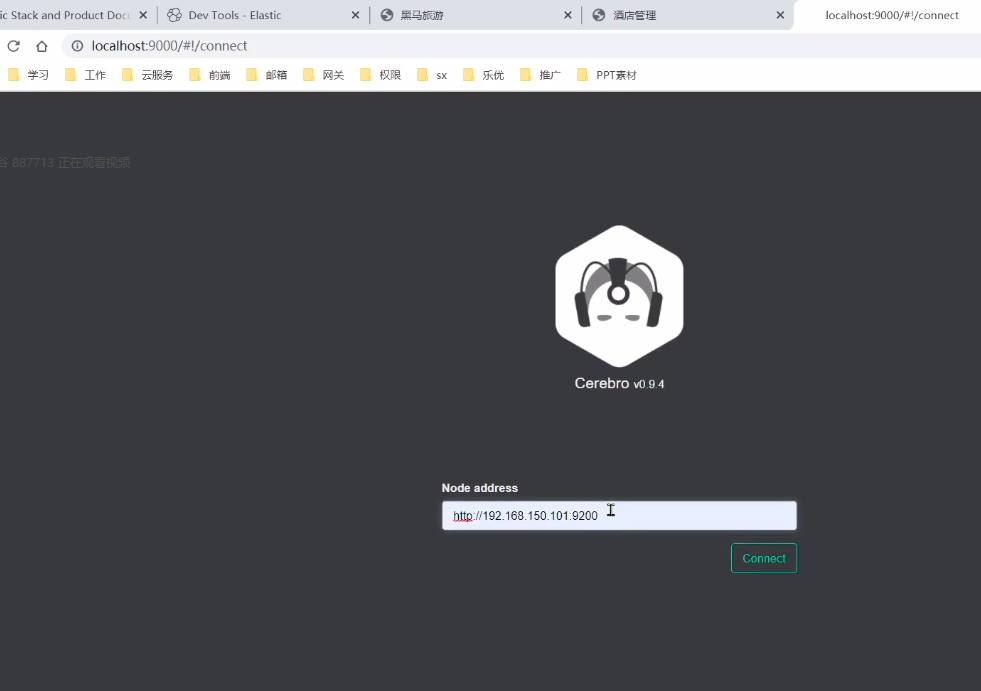
Task: Select the address bar URL localhost:9000
Action: click(170, 46)
